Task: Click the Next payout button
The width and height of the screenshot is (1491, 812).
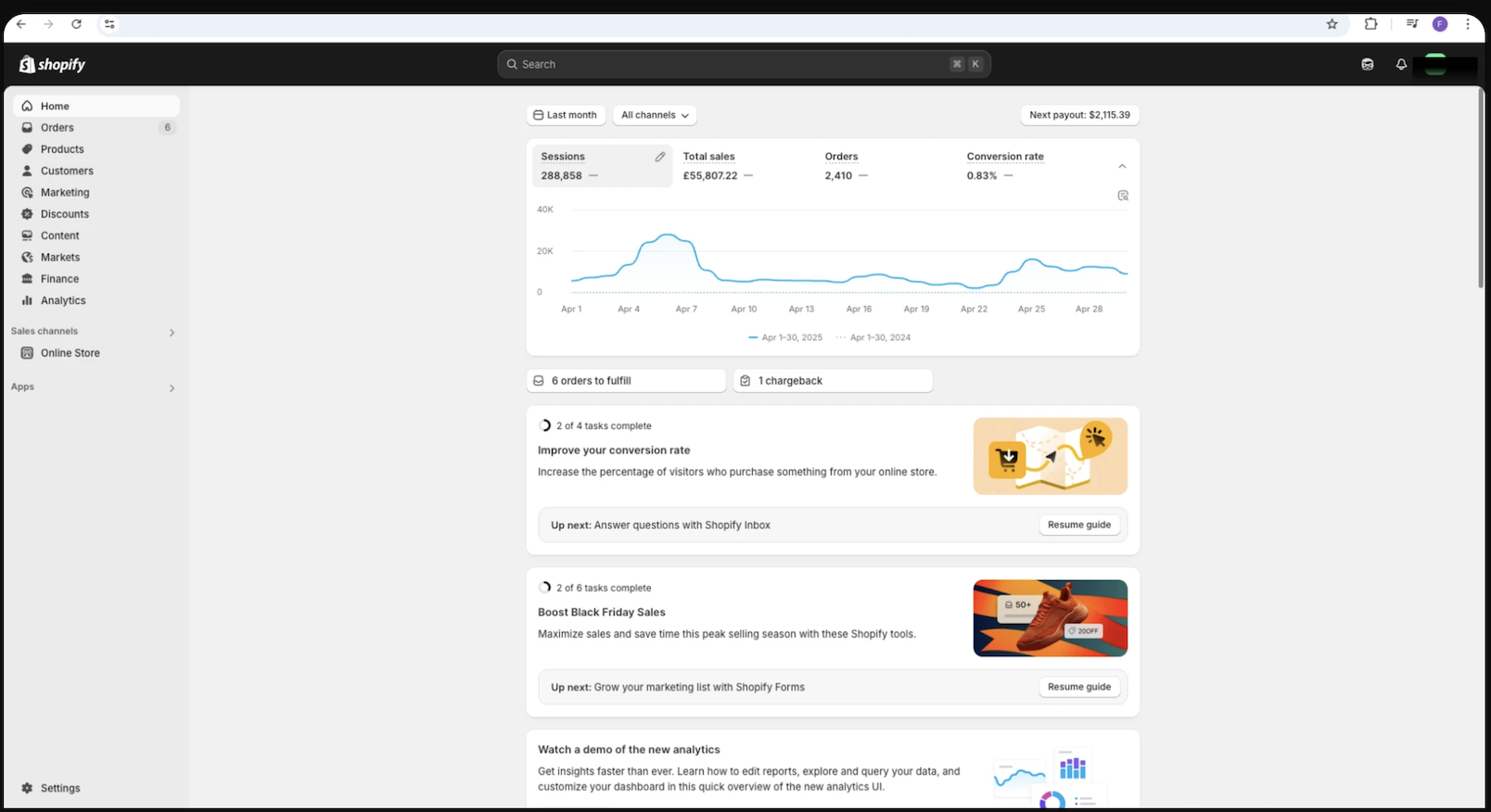Action: 1079,115
